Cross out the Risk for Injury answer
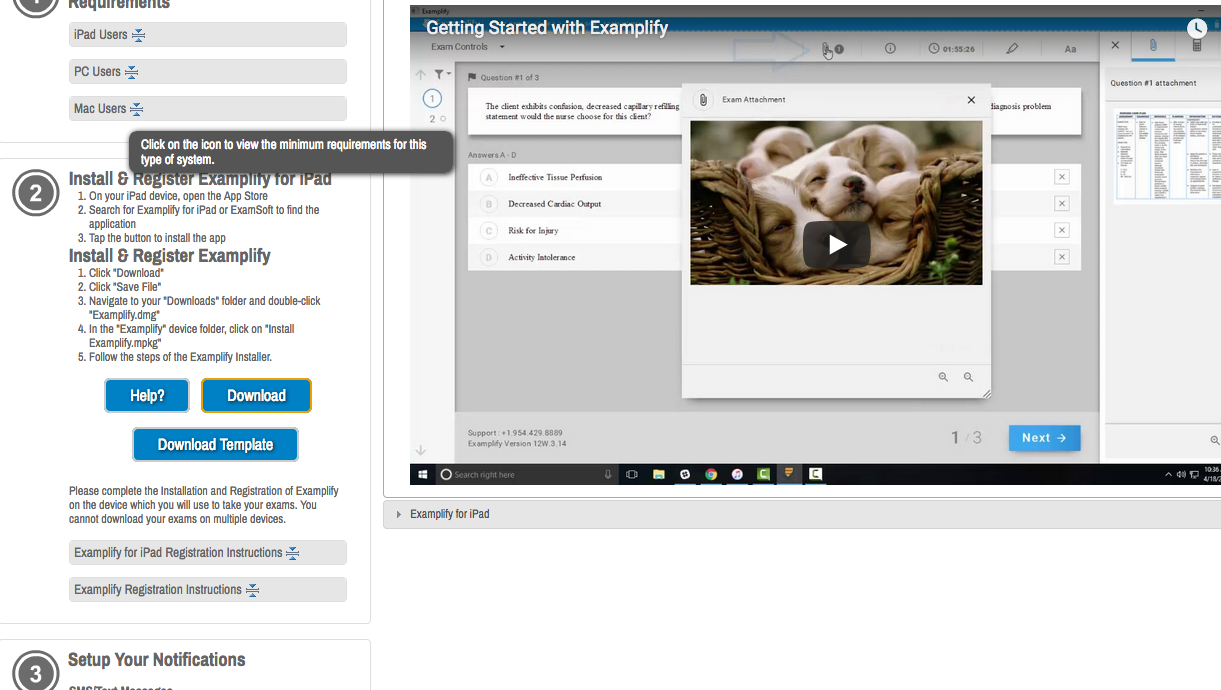1221x690 pixels. 1062,231
